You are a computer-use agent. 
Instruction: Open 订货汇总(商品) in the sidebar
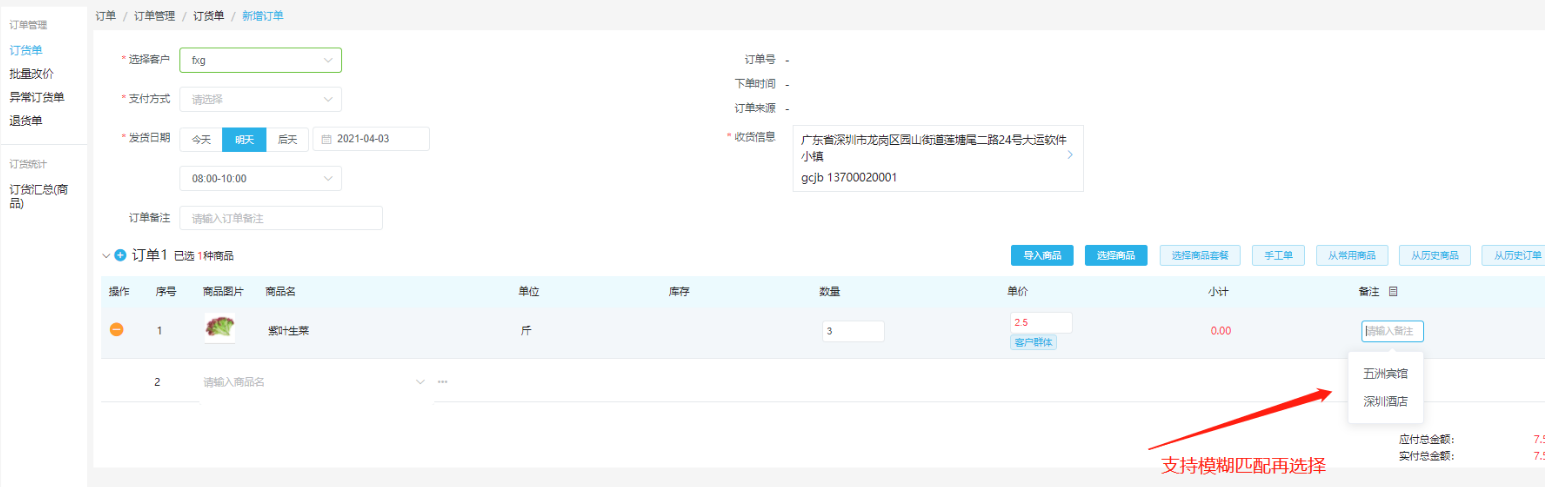pyautogui.click(x=38, y=195)
